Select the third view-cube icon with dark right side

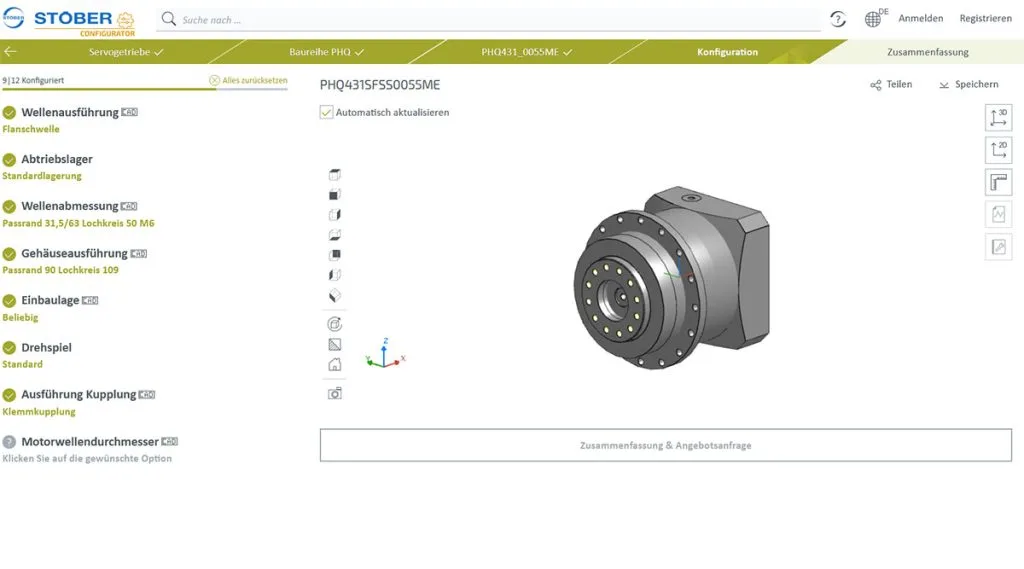(x=334, y=215)
